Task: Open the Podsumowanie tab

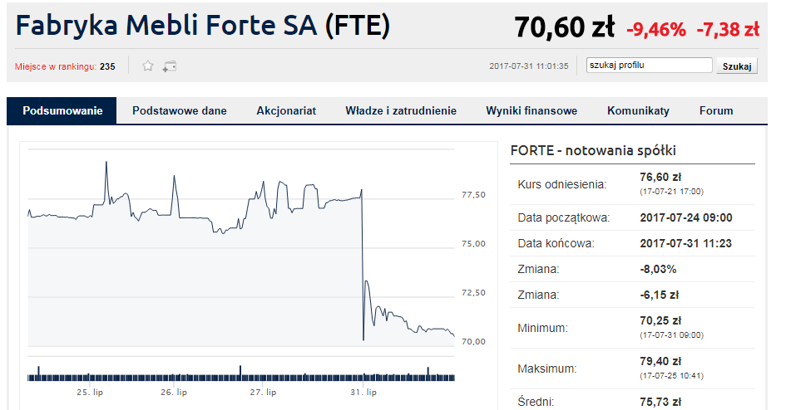Action: point(62,111)
